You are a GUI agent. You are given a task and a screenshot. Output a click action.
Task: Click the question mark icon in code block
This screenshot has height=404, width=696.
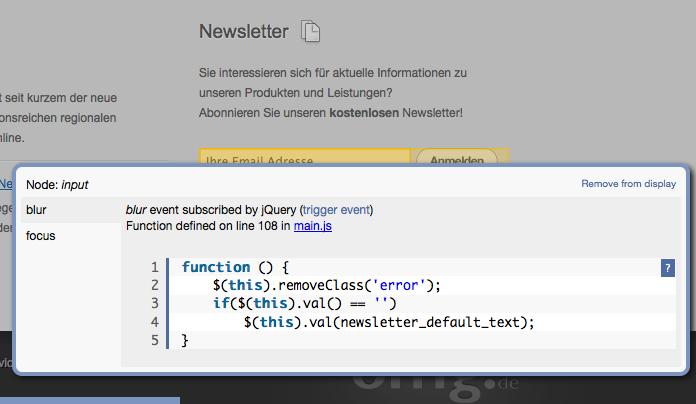tap(668, 267)
